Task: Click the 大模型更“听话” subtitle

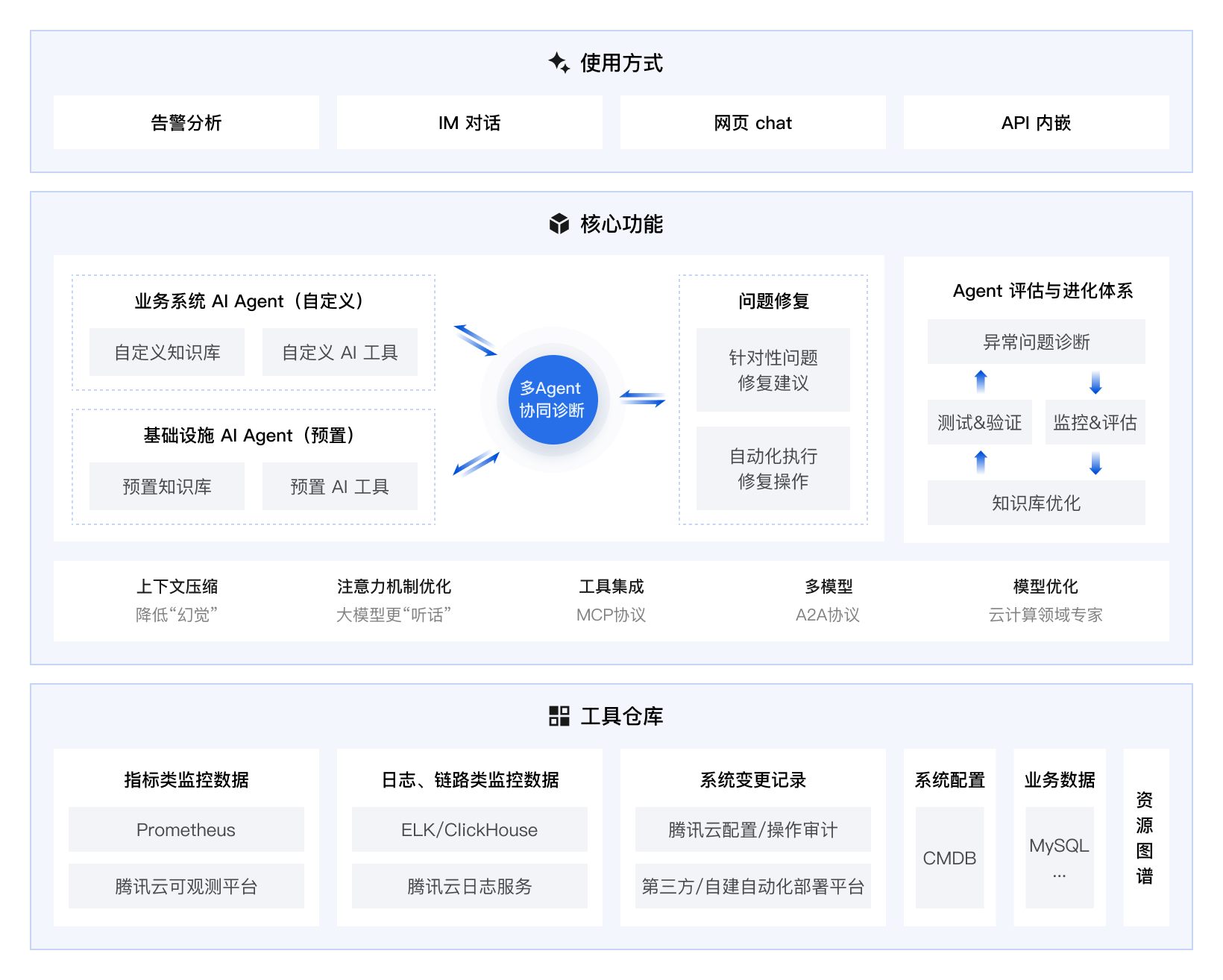Action: click(394, 615)
